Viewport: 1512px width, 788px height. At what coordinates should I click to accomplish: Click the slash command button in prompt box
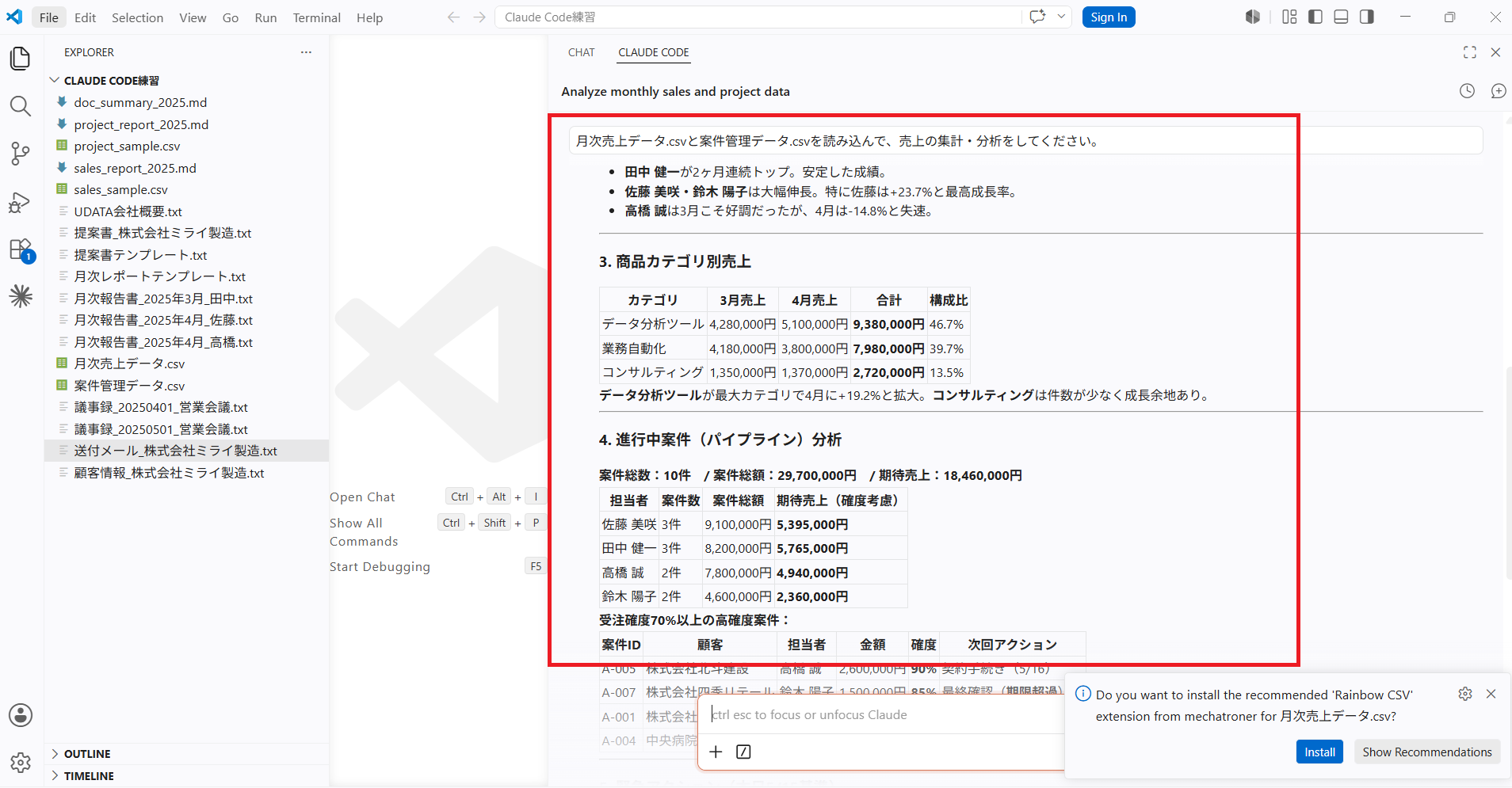[743, 752]
